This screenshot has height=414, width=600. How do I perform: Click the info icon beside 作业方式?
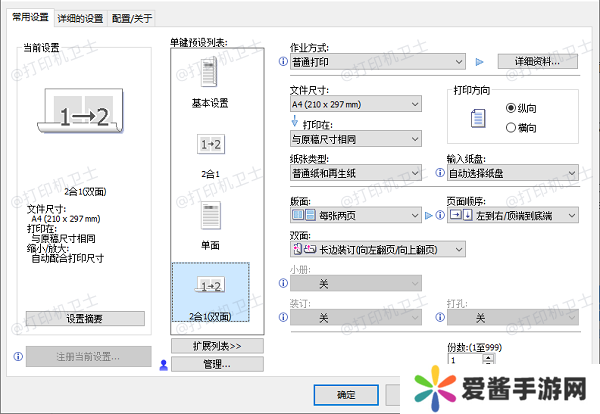[x=283, y=62]
